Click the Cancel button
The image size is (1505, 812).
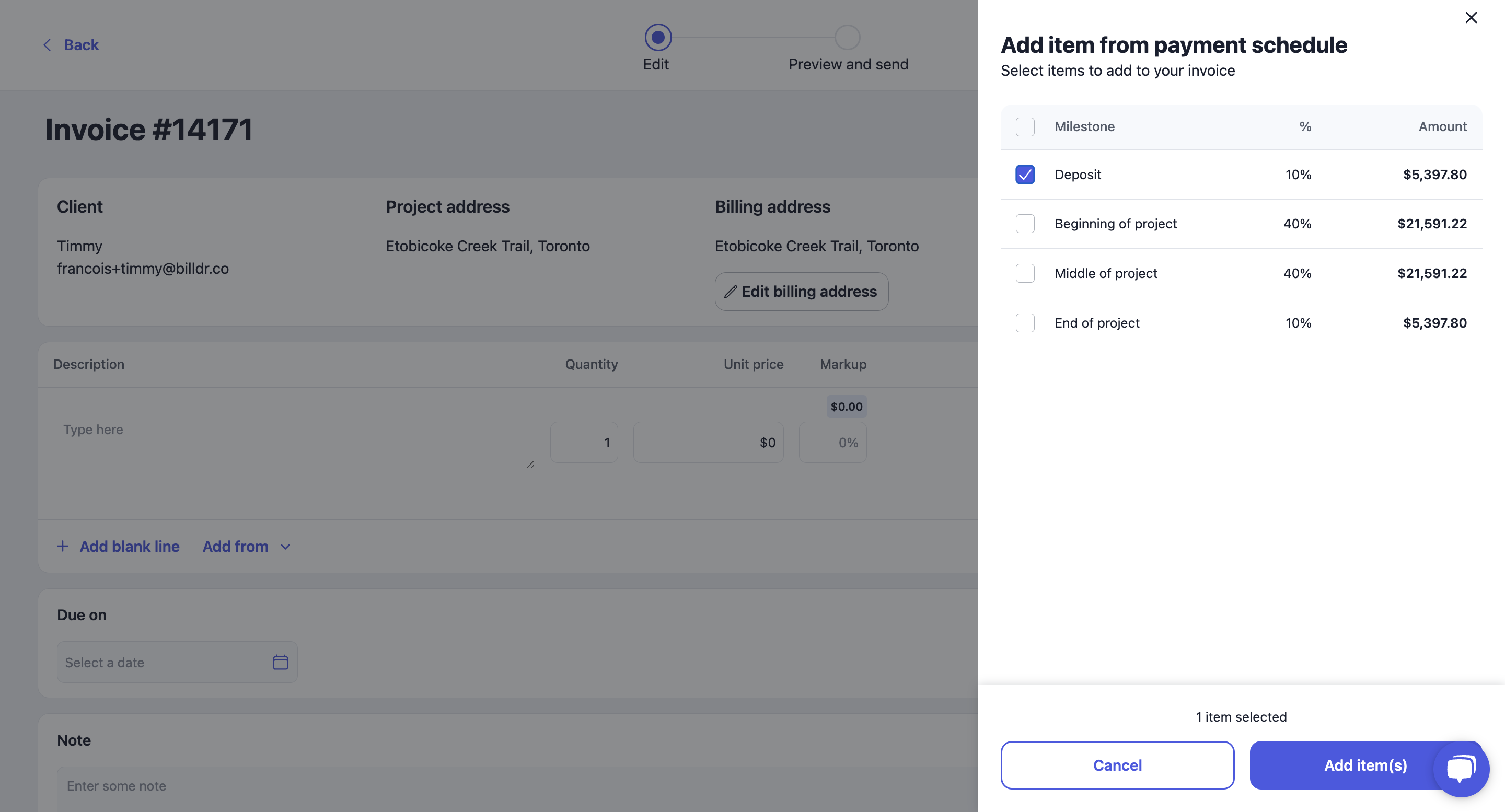(x=1117, y=764)
